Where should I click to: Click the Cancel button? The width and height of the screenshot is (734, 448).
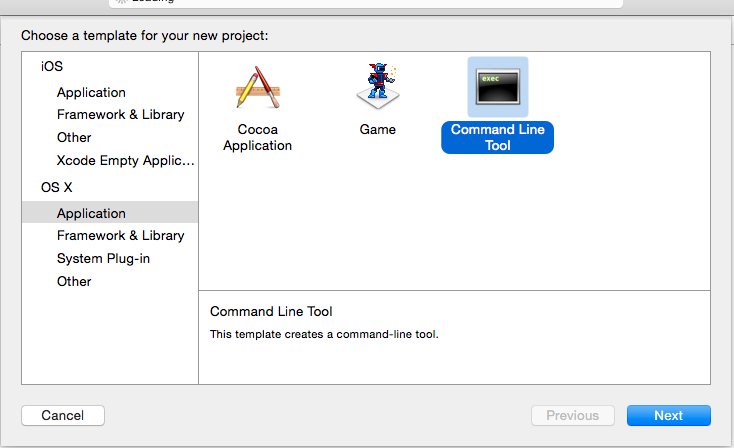[x=63, y=415]
